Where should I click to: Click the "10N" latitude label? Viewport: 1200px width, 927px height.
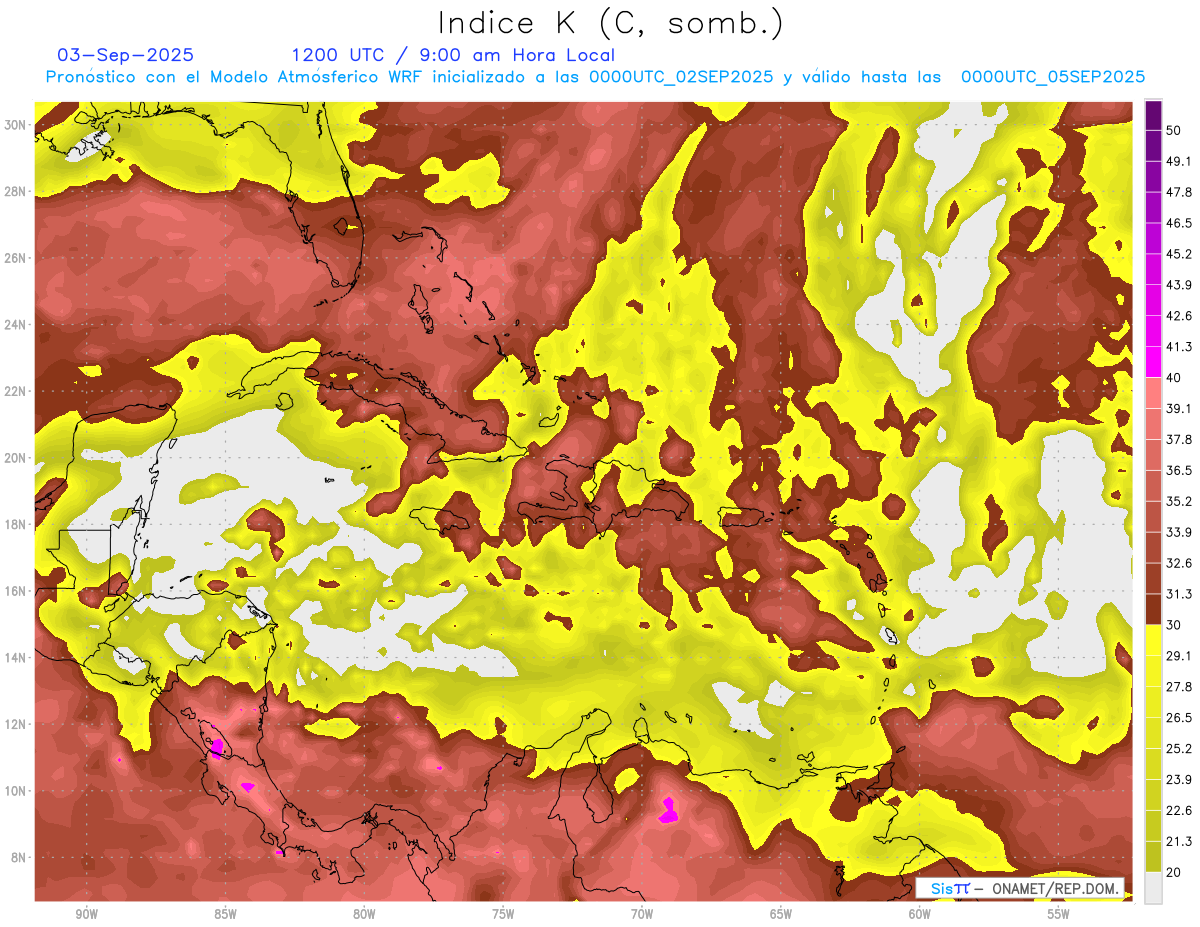pyautogui.click(x=16, y=791)
